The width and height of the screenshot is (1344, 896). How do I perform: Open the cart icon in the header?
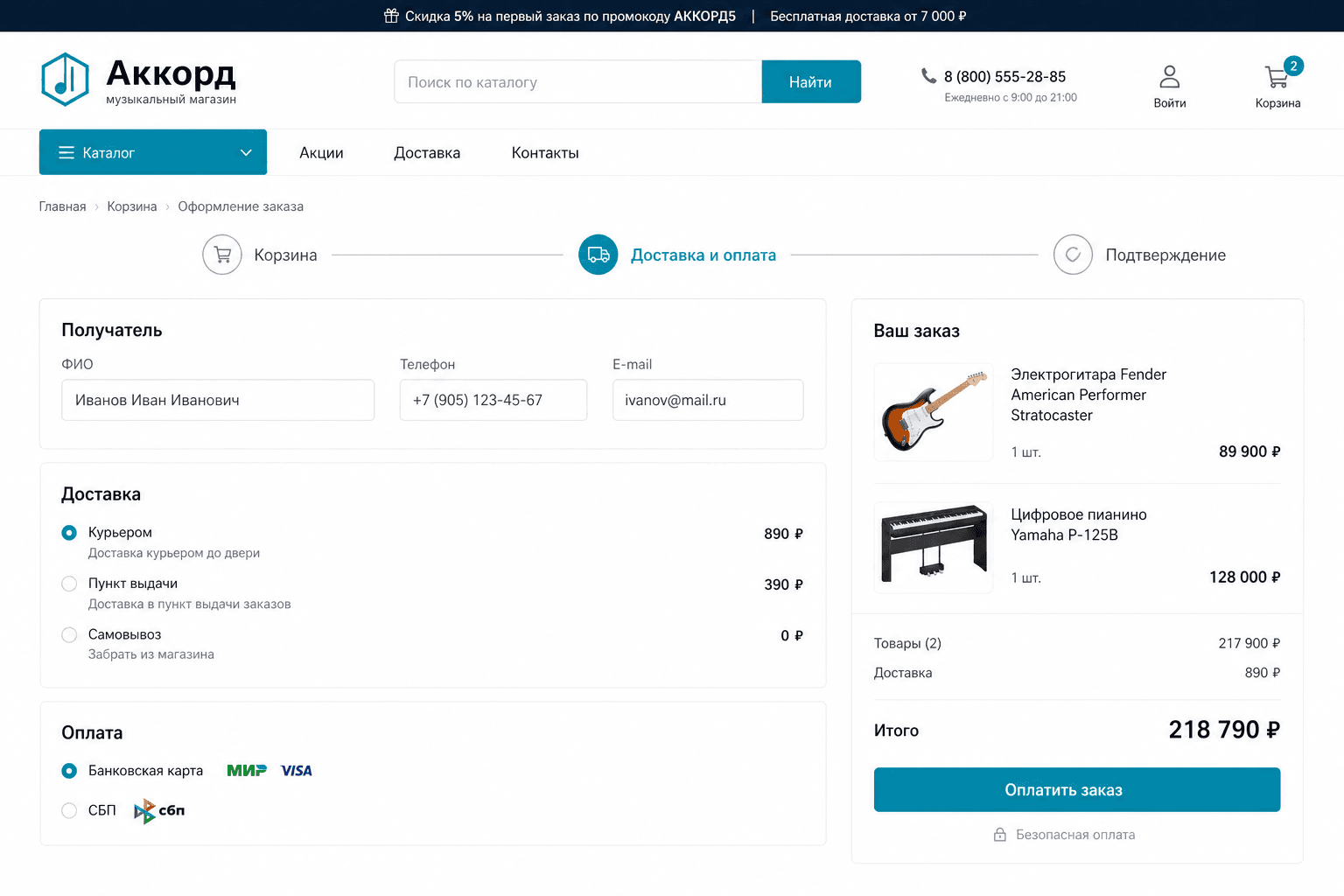[x=1276, y=77]
